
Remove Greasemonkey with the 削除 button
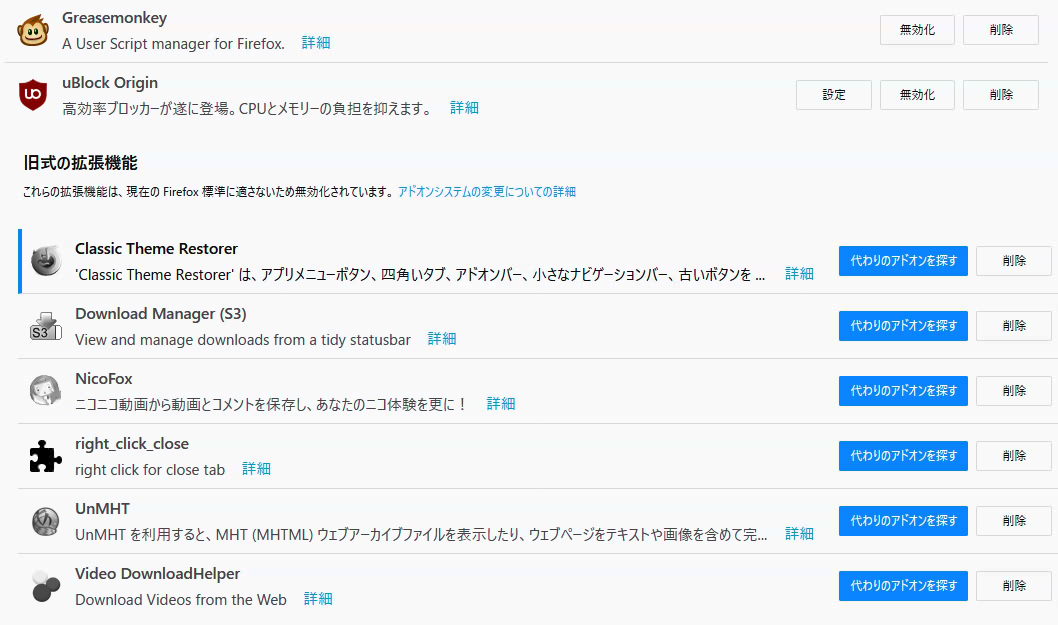(x=1001, y=30)
